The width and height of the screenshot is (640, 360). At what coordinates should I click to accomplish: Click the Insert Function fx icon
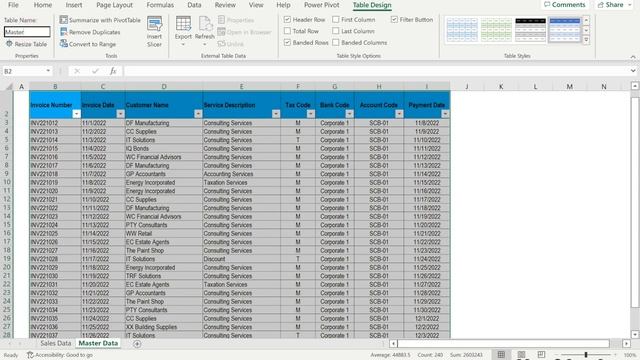tap(113, 71)
